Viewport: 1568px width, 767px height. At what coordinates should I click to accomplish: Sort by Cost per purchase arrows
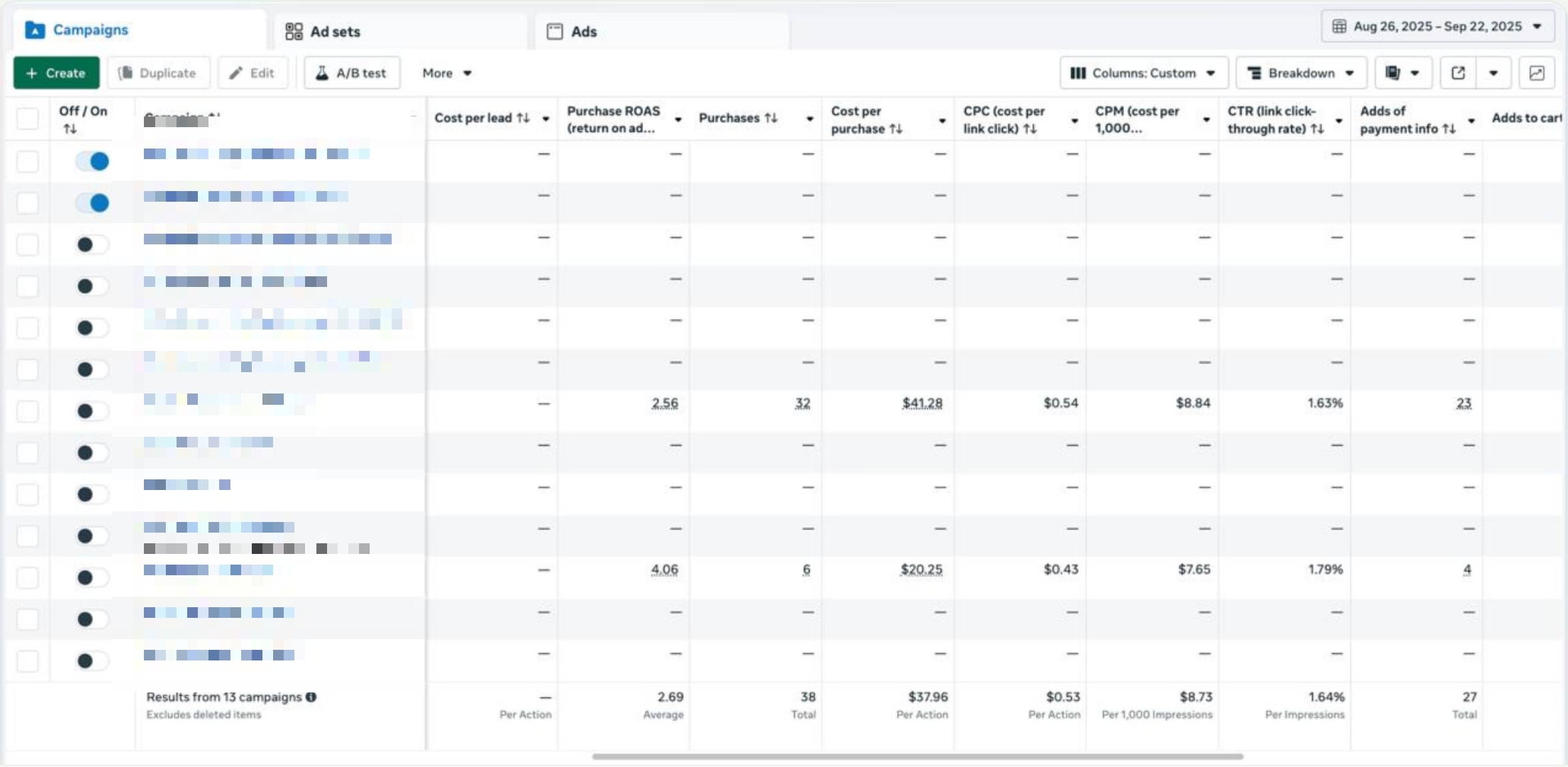(896, 128)
